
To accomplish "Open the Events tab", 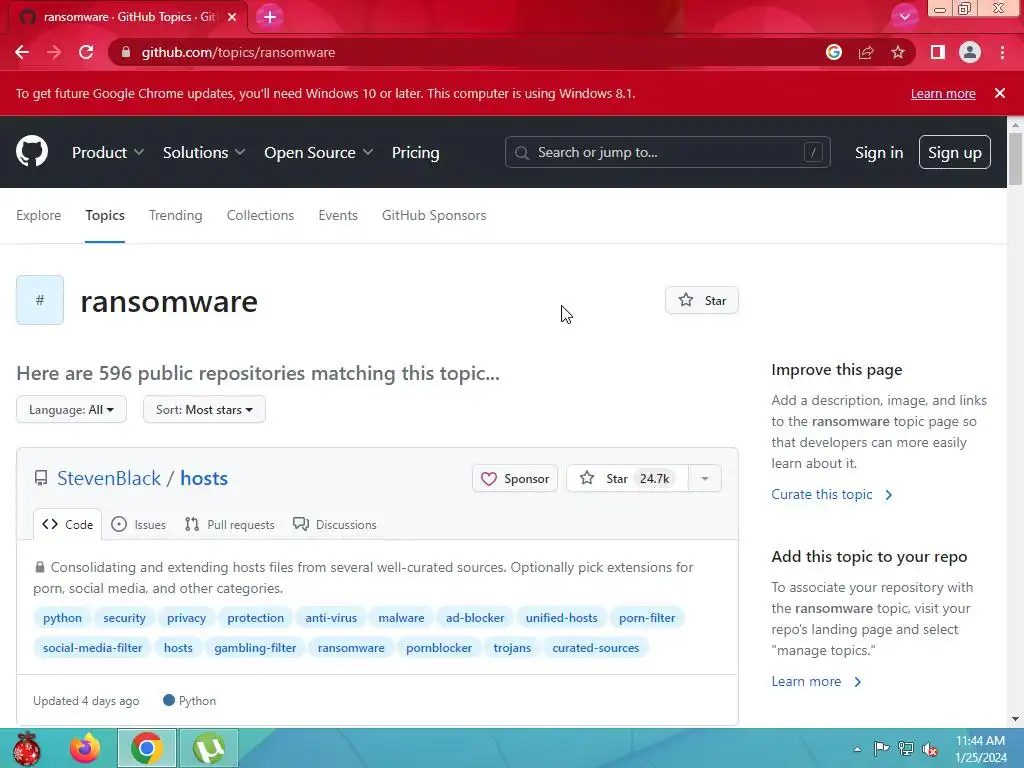I will [x=338, y=215].
